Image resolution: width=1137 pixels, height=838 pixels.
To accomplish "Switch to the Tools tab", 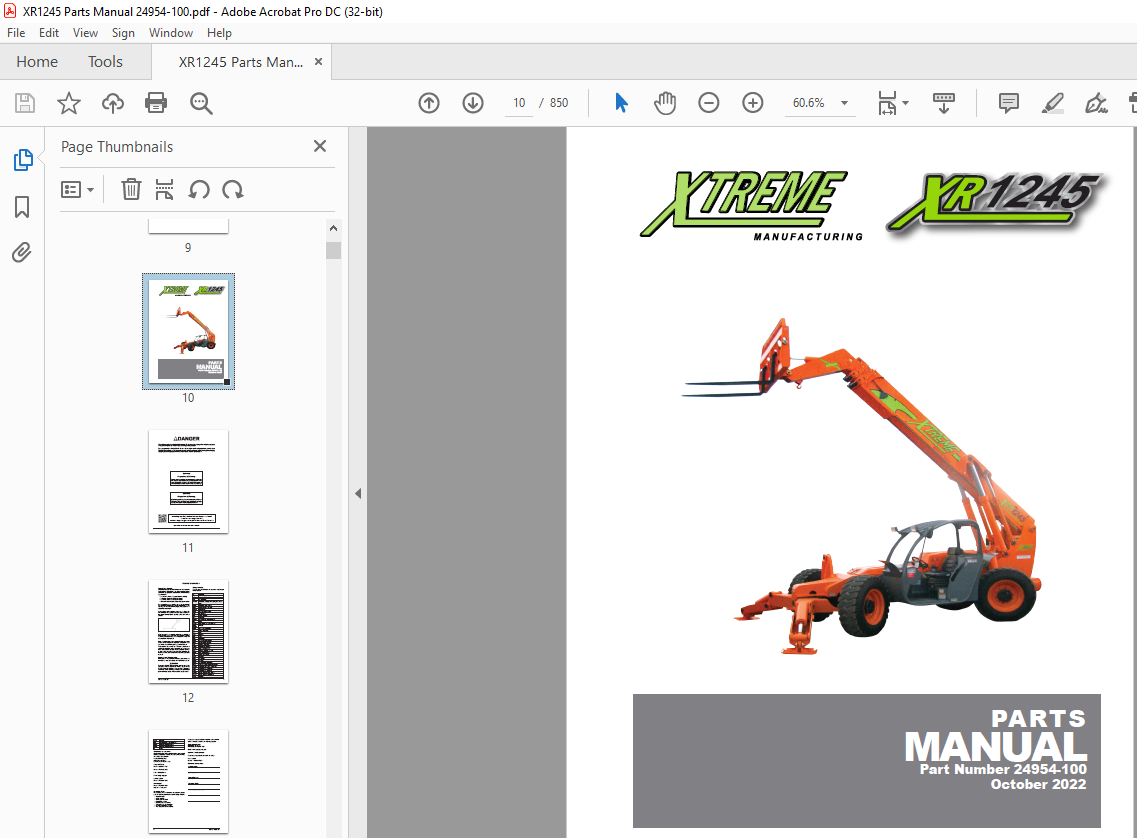I will click(105, 62).
